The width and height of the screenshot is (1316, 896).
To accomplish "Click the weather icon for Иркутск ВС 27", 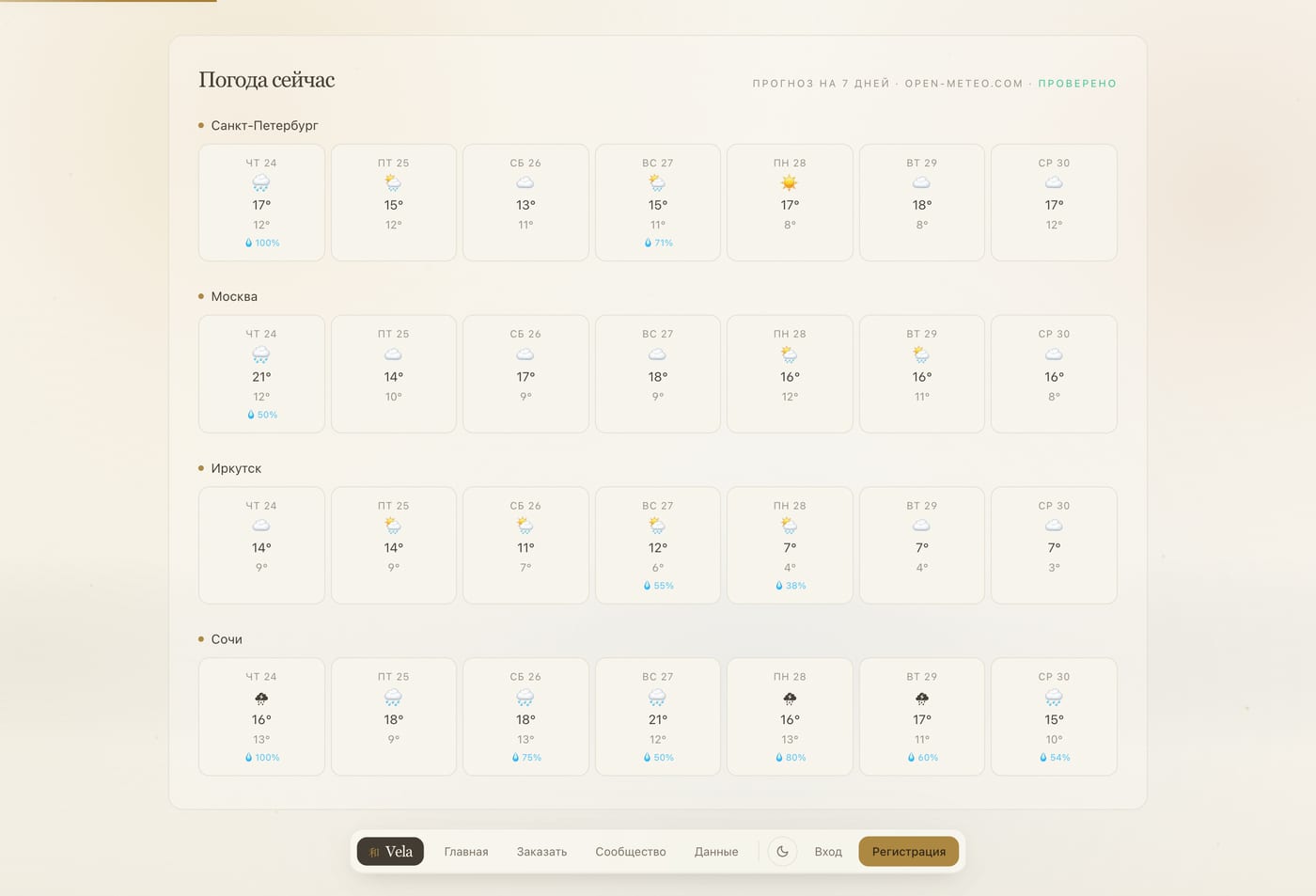I will tap(658, 526).
